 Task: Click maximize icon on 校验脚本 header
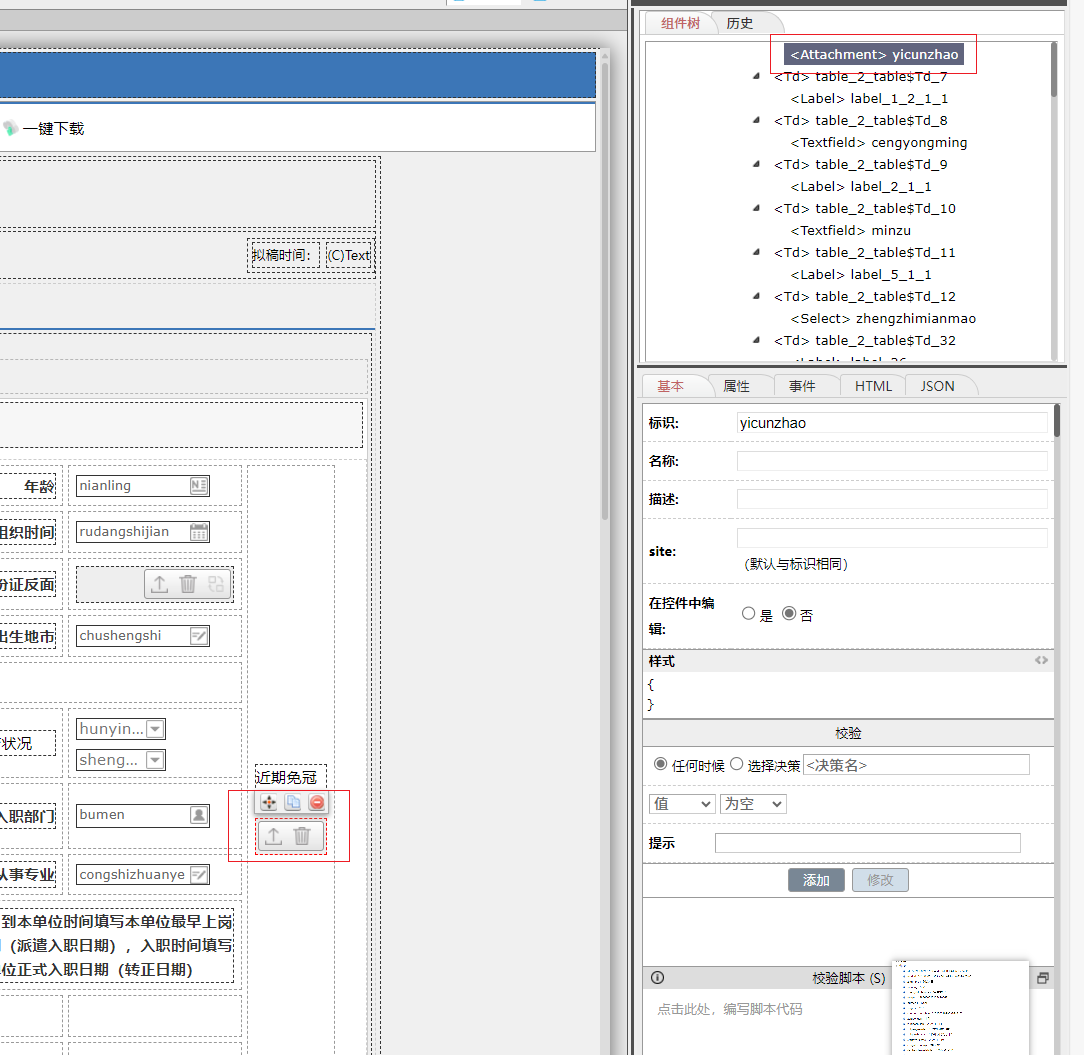point(1043,978)
